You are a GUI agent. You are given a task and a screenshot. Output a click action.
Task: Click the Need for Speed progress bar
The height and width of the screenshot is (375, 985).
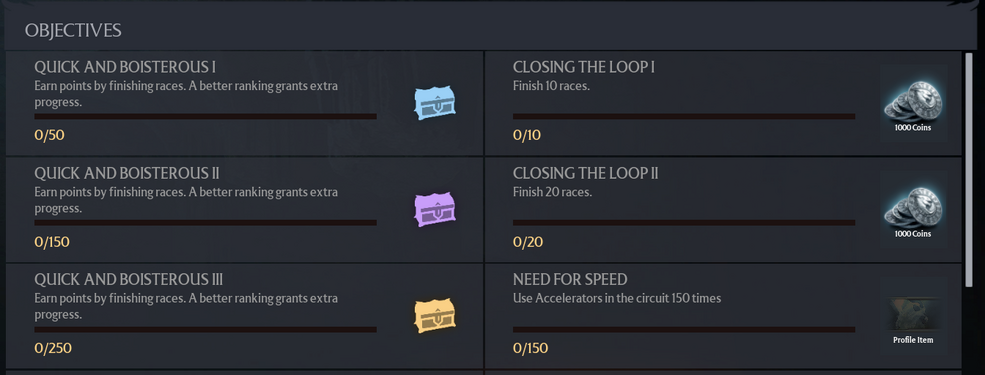pos(683,329)
